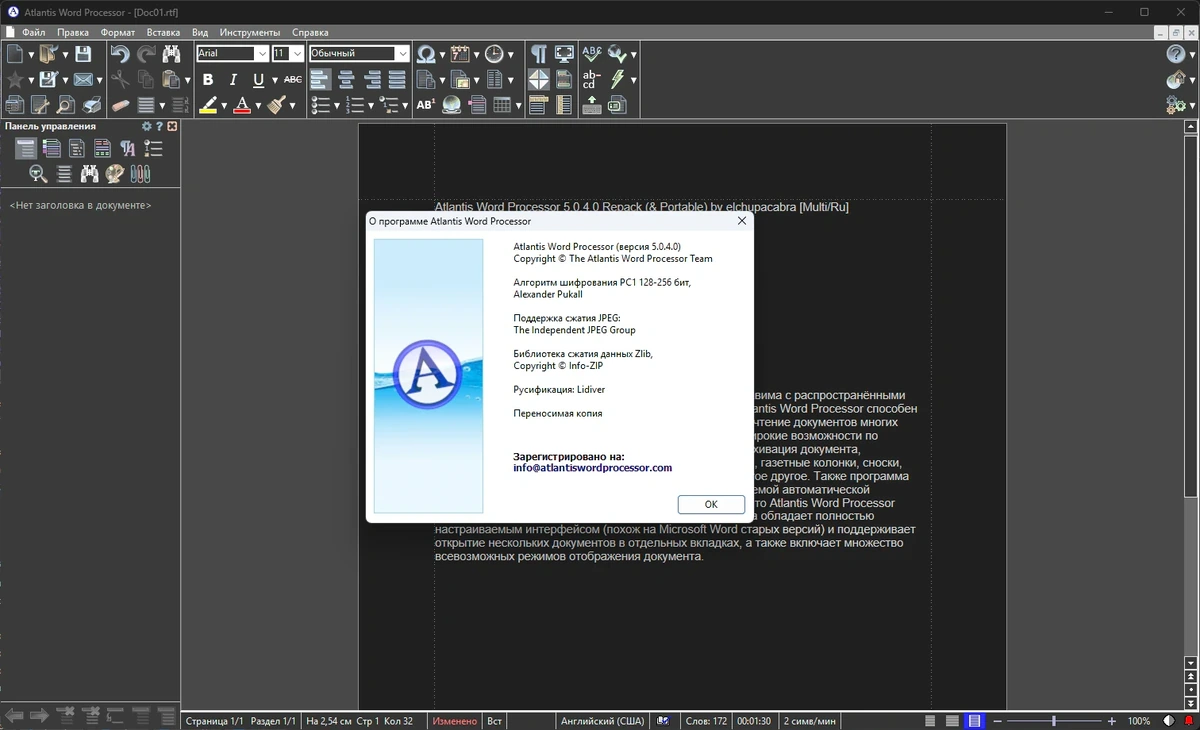Viewport: 1200px width, 730px height.
Task: Toggle justify text alignment
Action: tap(397, 79)
